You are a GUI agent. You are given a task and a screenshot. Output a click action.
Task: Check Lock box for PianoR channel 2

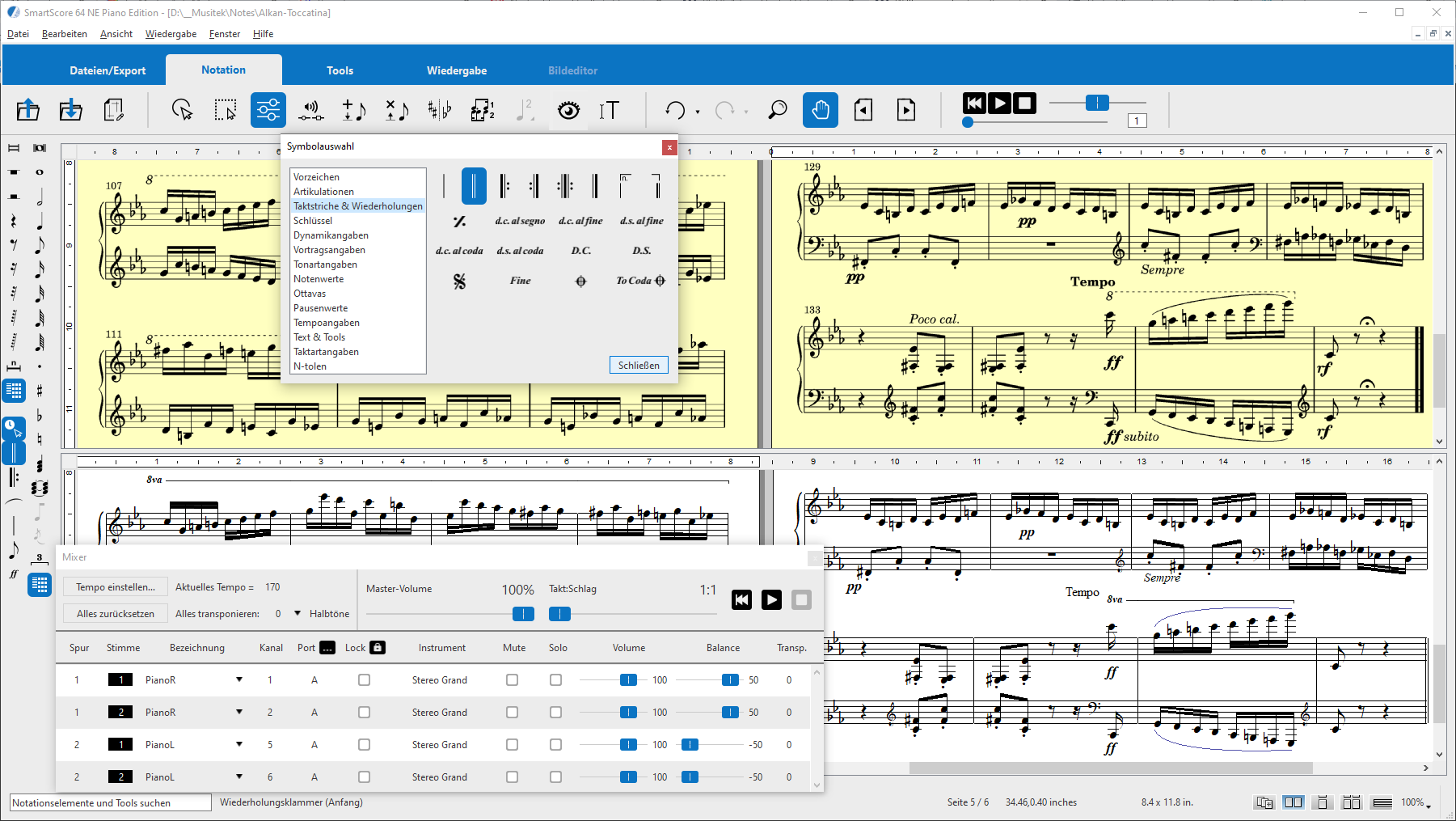tap(364, 713)
